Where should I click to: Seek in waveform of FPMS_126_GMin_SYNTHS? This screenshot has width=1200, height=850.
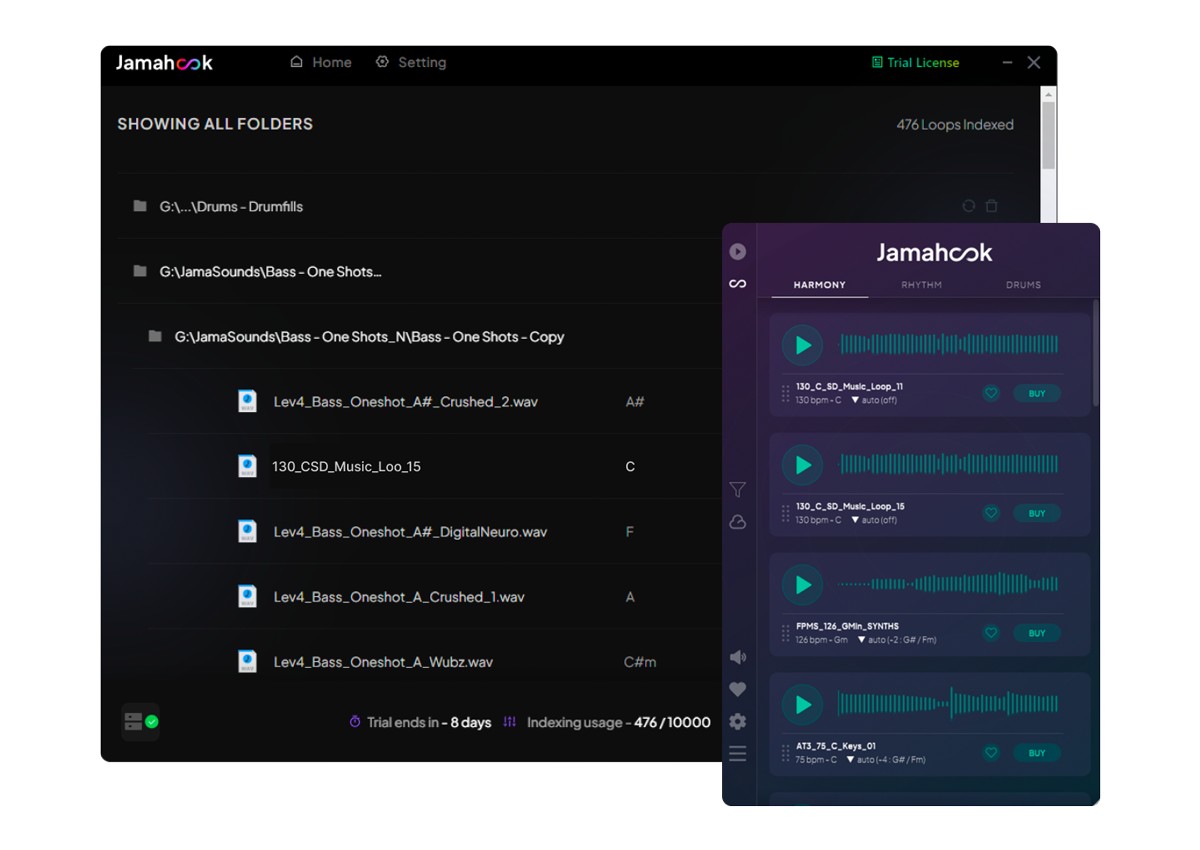click(949, 585)
